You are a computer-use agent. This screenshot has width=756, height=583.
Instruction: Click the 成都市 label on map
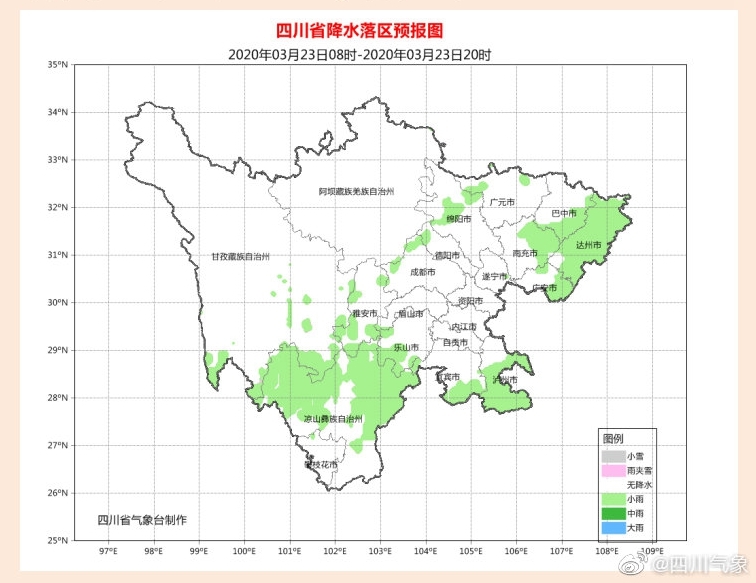coord(423,271)
